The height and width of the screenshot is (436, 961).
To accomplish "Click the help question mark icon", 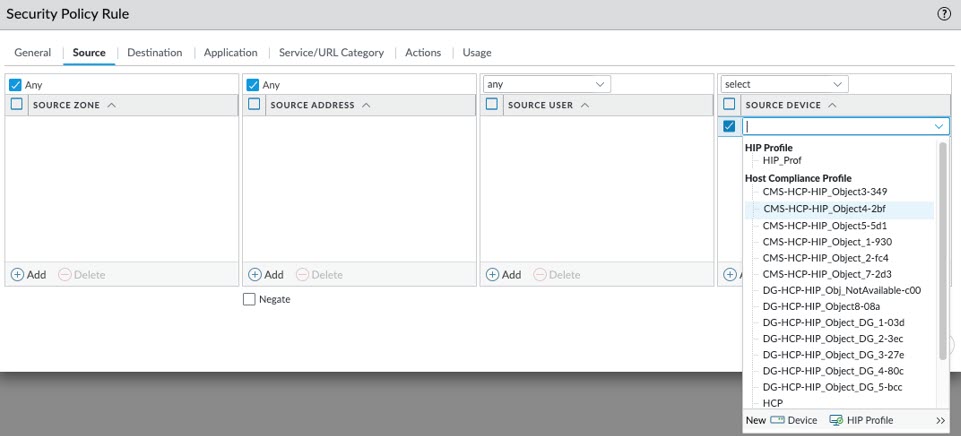I will pos(943,14).
